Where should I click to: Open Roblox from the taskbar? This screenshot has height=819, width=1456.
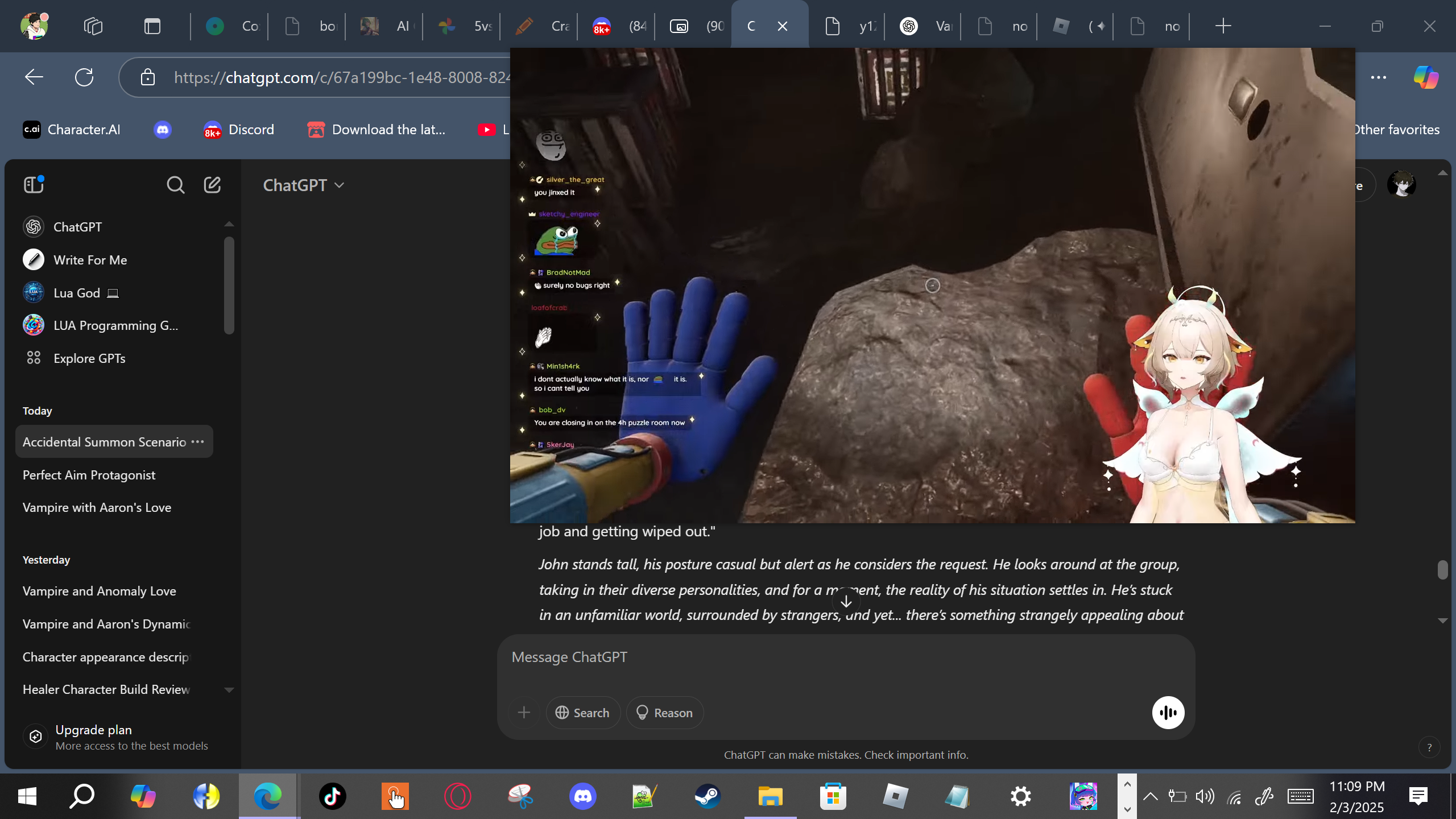[895, 796]
